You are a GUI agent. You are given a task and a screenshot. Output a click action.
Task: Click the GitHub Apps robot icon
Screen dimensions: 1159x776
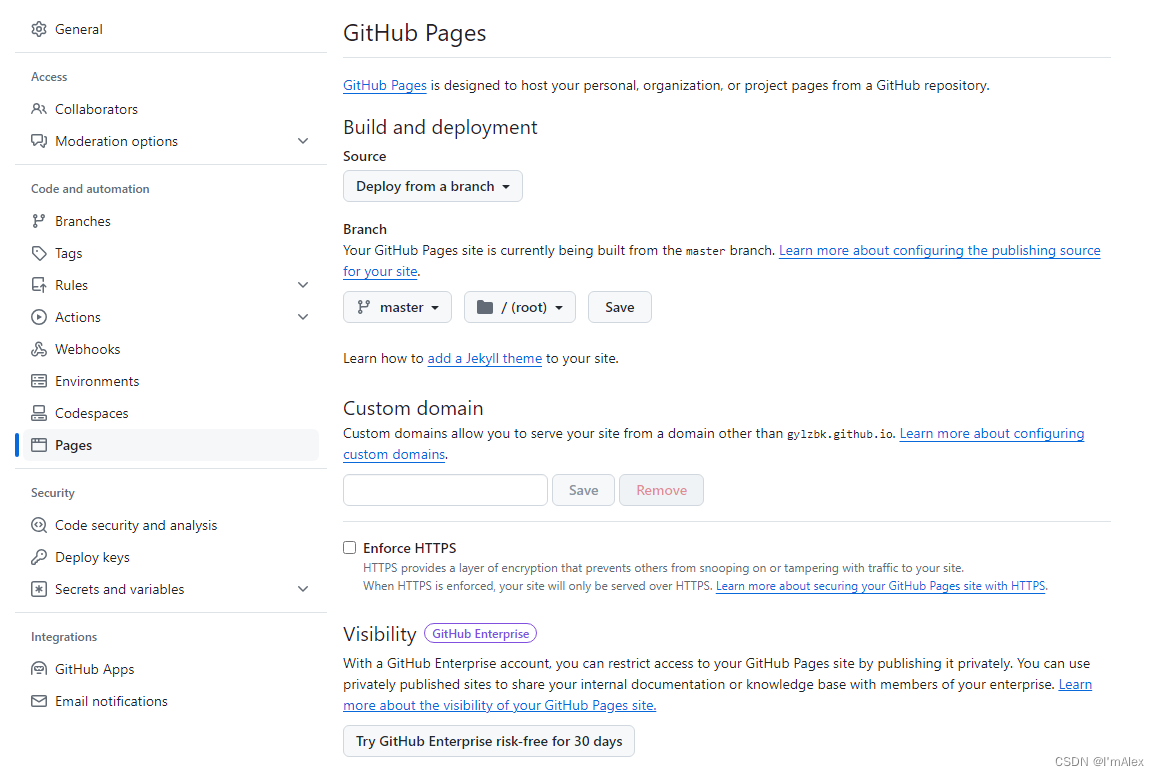(x=39, y=669)
